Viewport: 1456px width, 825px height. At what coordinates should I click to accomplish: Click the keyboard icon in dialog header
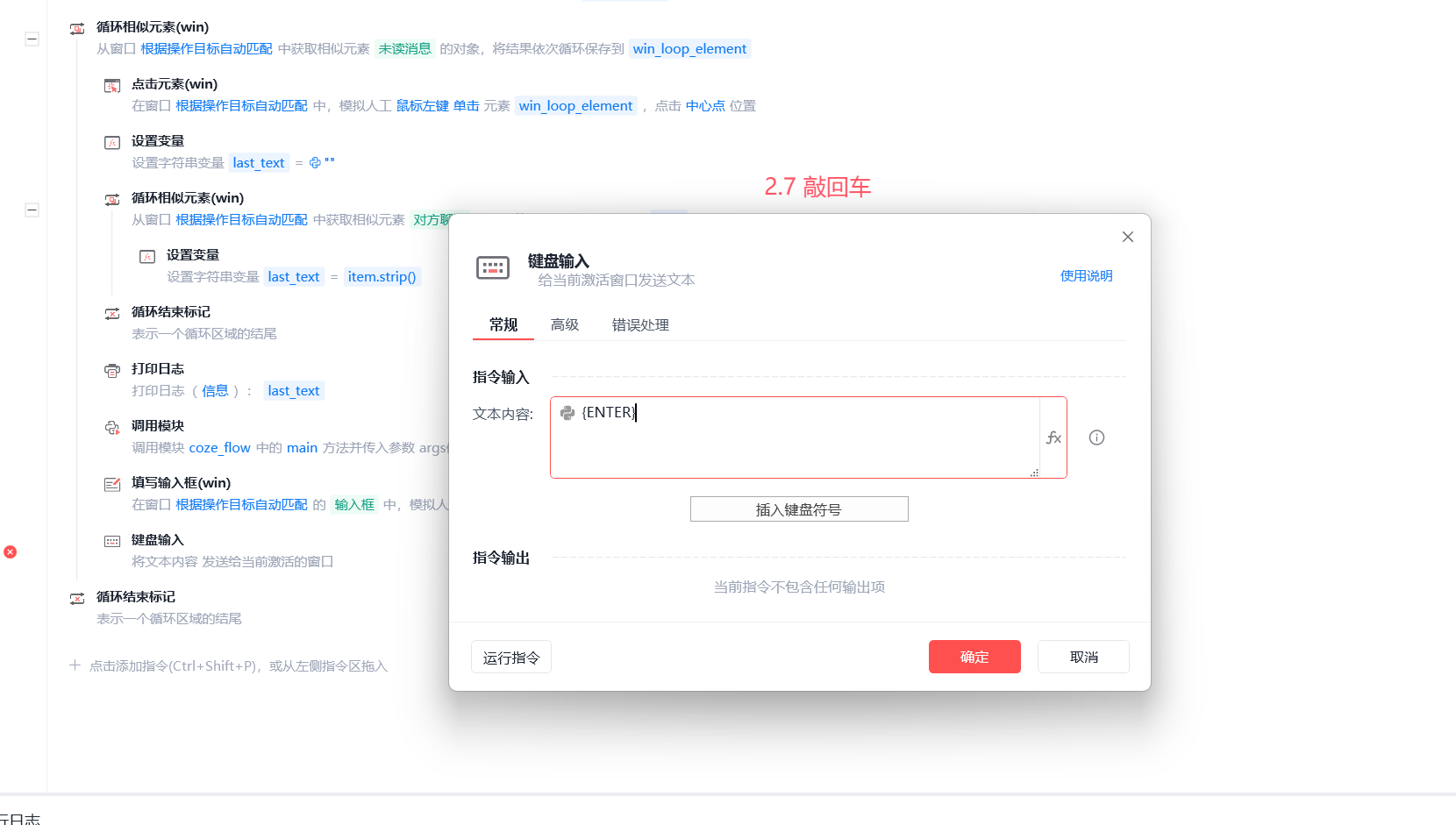click(492, 267)
